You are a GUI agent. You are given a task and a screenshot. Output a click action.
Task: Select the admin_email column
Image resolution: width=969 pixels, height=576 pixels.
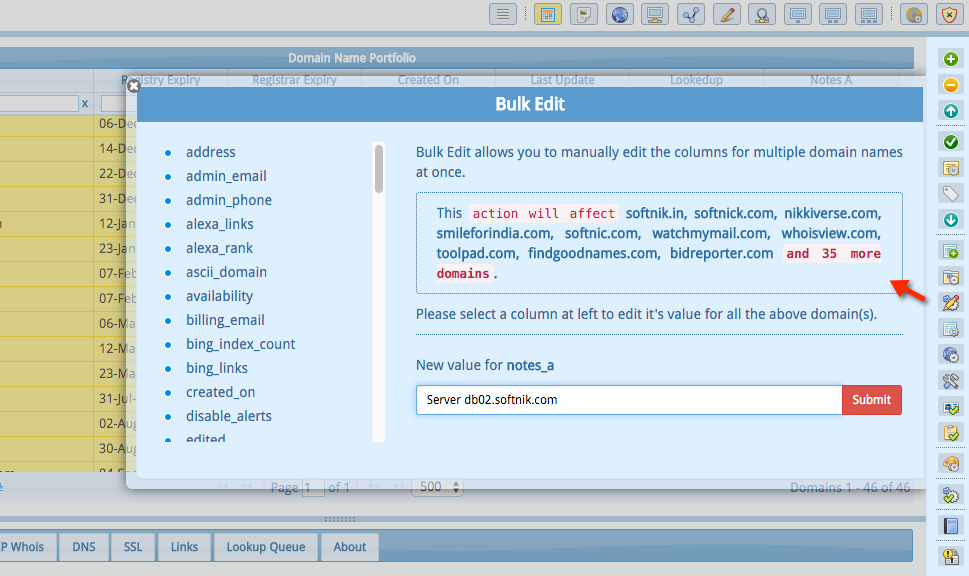click(226, 176)
